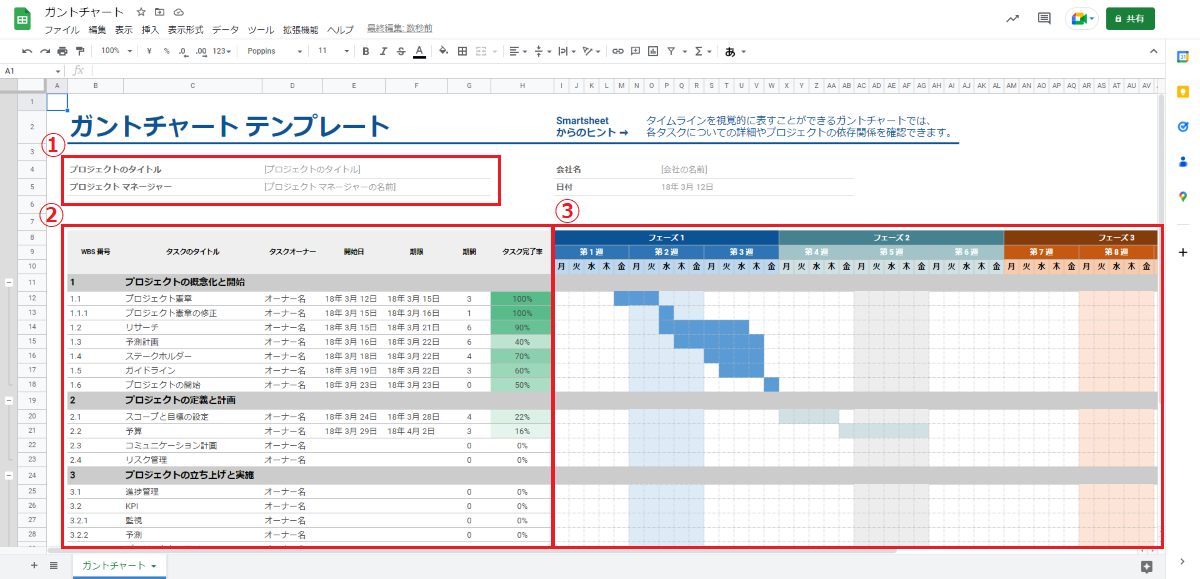Print the spreadsheet using the printer icon
Viewport: 1200px width, 579px height.
pyautogui.click(x=62, y=50)
